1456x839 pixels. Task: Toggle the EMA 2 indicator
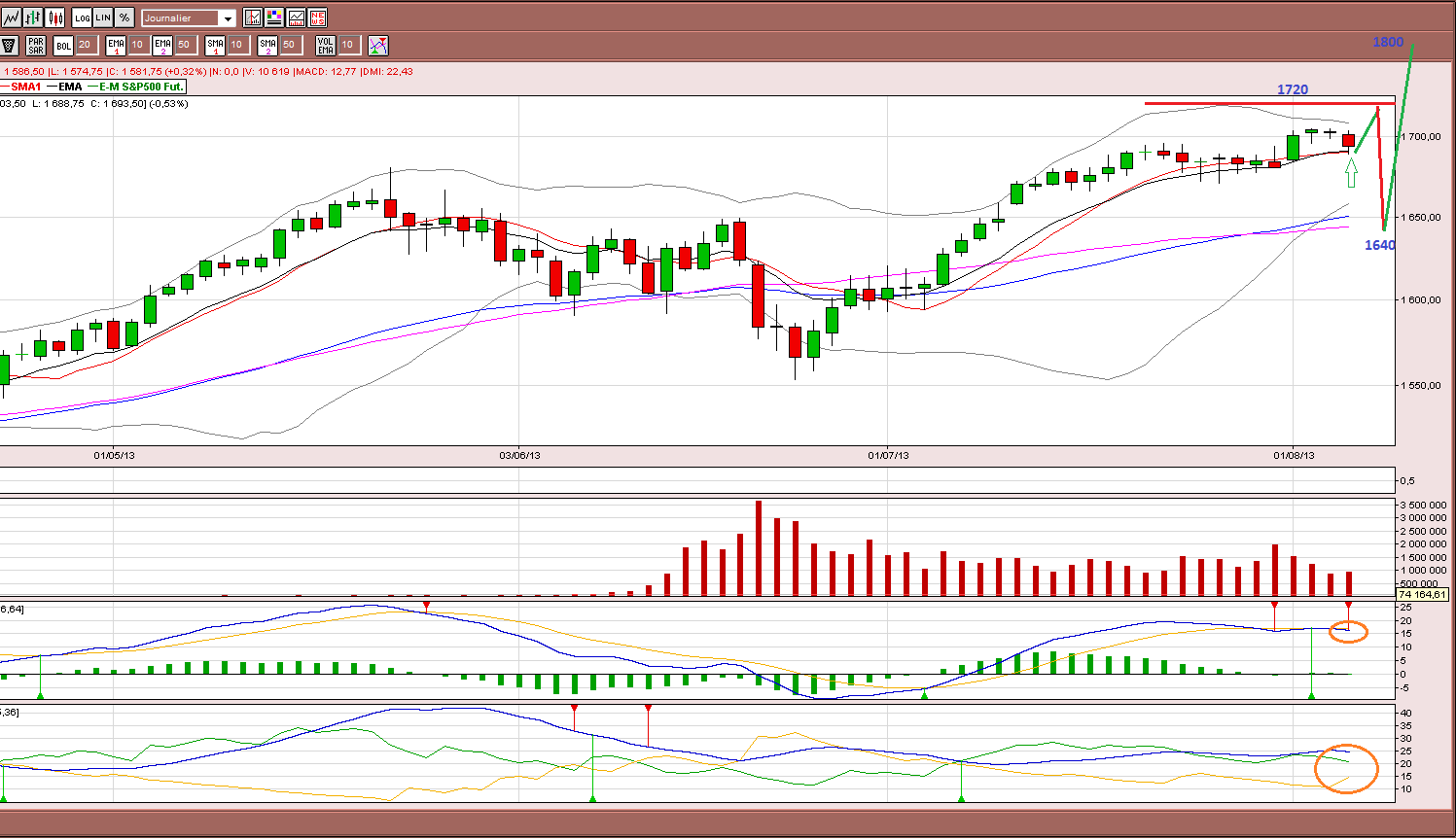(x=162, y=45)
